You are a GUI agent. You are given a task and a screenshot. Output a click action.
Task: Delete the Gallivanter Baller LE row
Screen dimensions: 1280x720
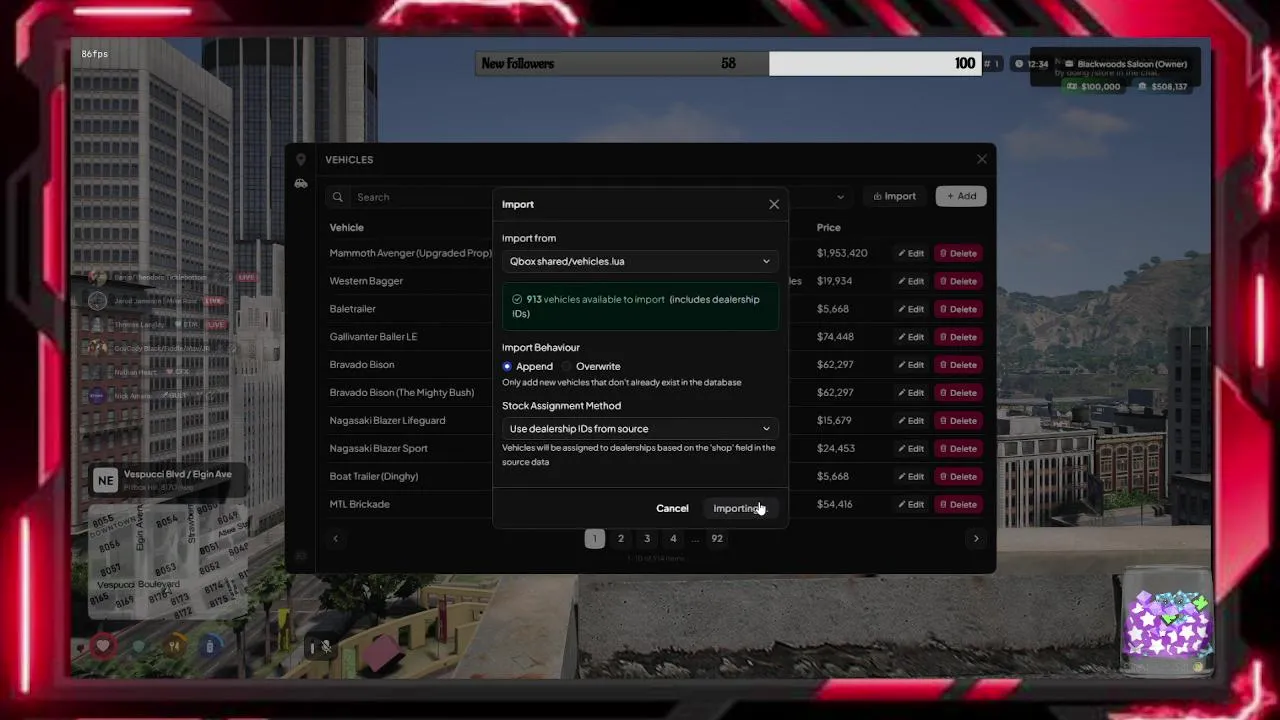pyautogui.click(x=958, y=337)
